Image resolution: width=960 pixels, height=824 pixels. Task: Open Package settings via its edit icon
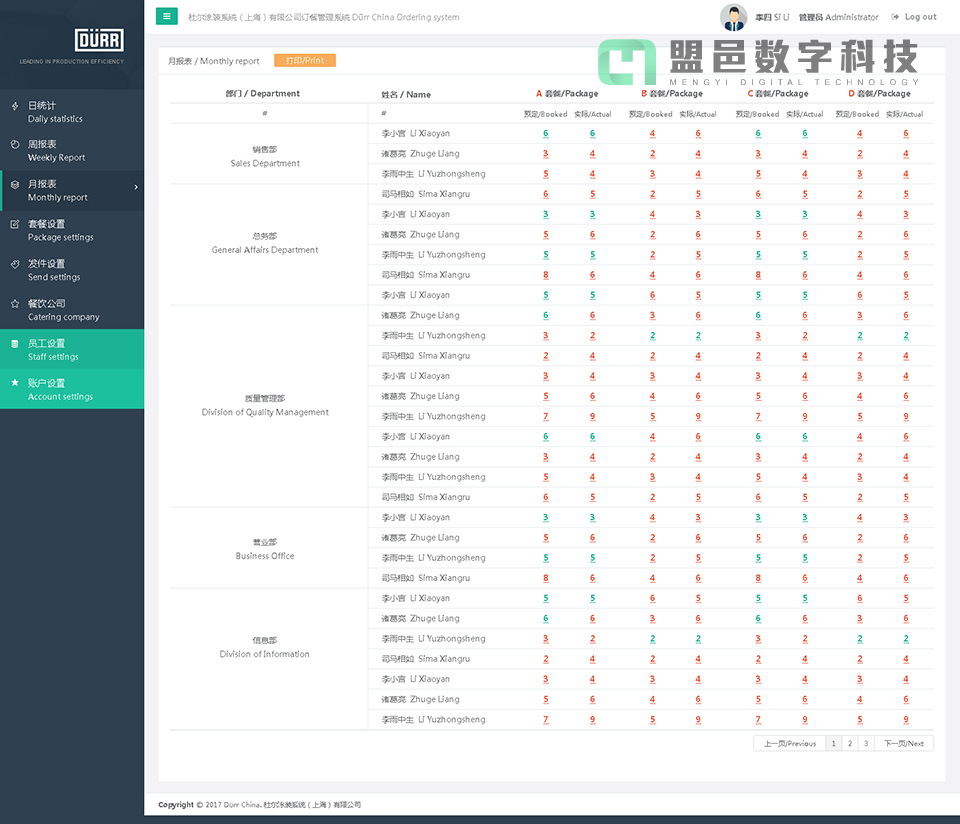13,224
